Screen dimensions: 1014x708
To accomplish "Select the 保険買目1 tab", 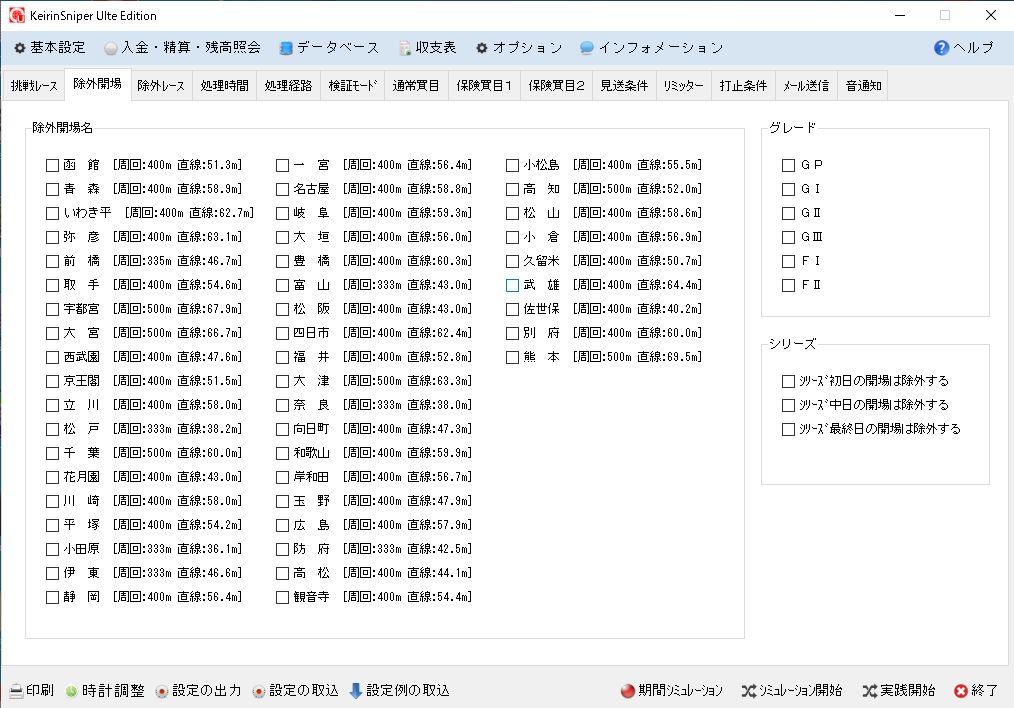I will (484, 85).
